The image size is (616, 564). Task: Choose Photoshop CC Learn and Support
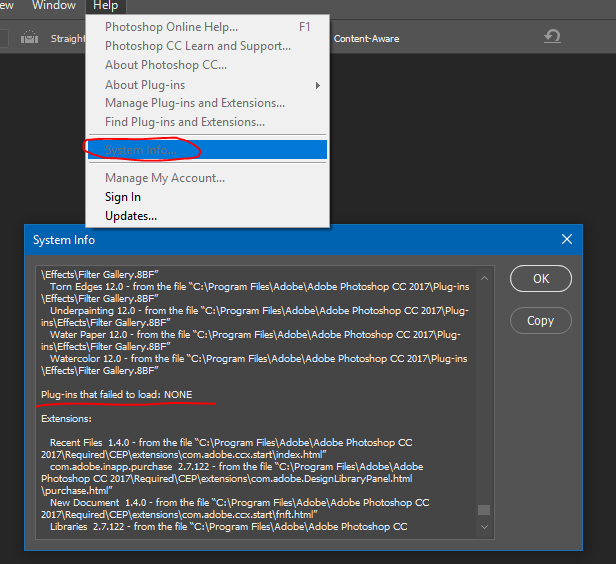pyautogui.click(x=207, y=46)
